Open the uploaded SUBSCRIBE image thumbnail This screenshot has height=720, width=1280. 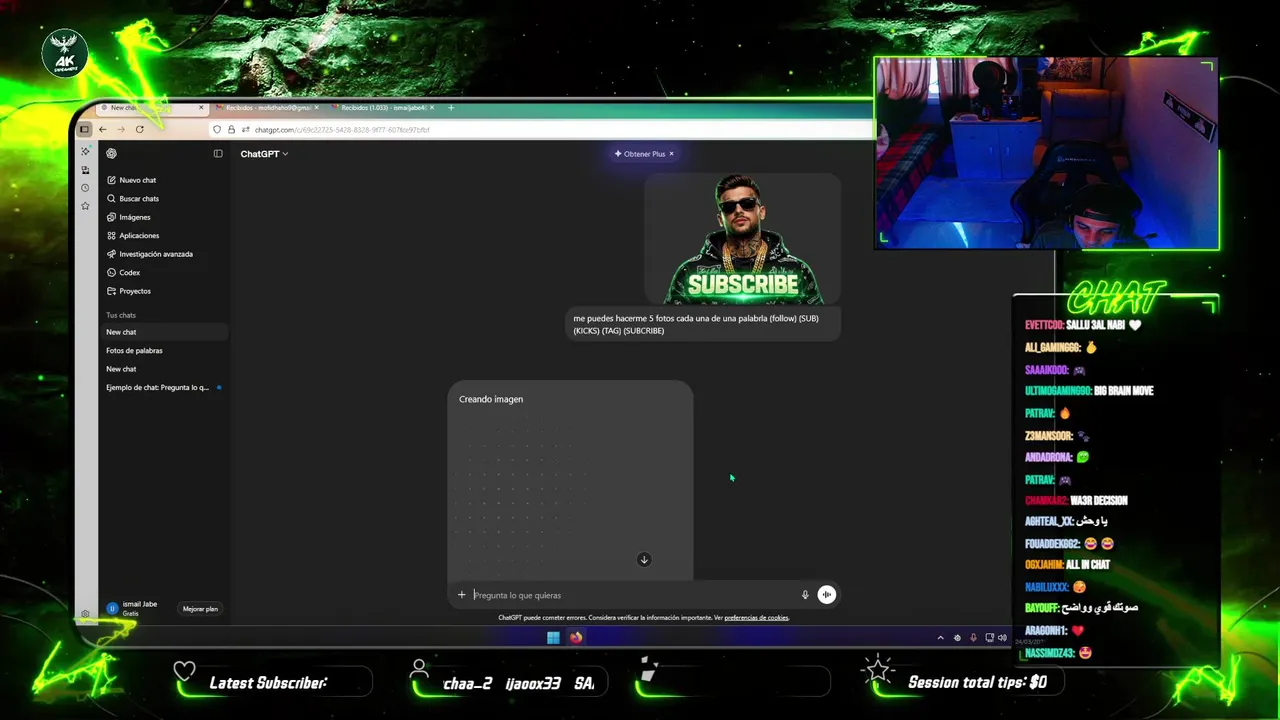[x=742, y=238]
